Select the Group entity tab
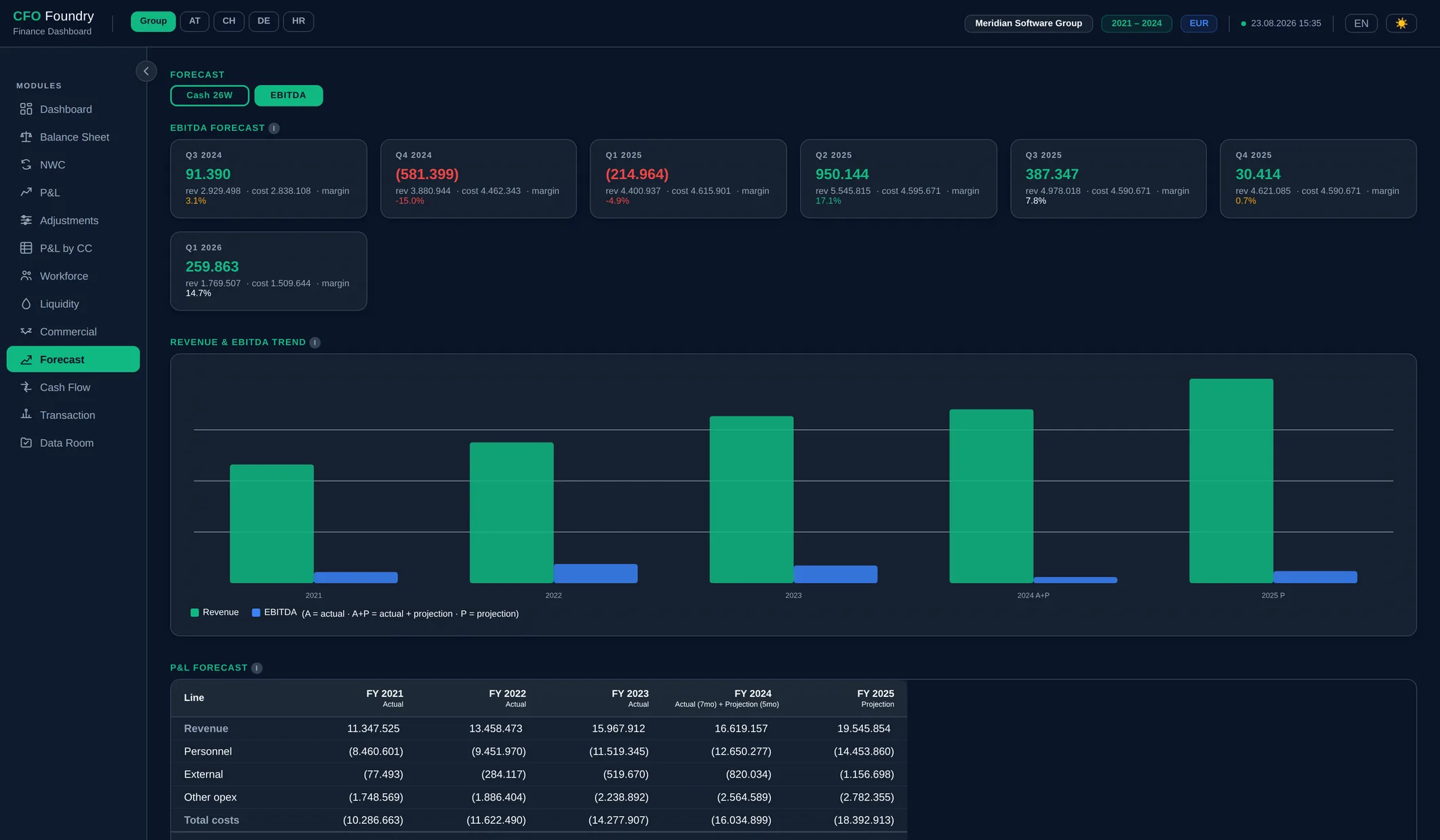Viewport: 1440px width, 840px height. [x=153, y=21]
